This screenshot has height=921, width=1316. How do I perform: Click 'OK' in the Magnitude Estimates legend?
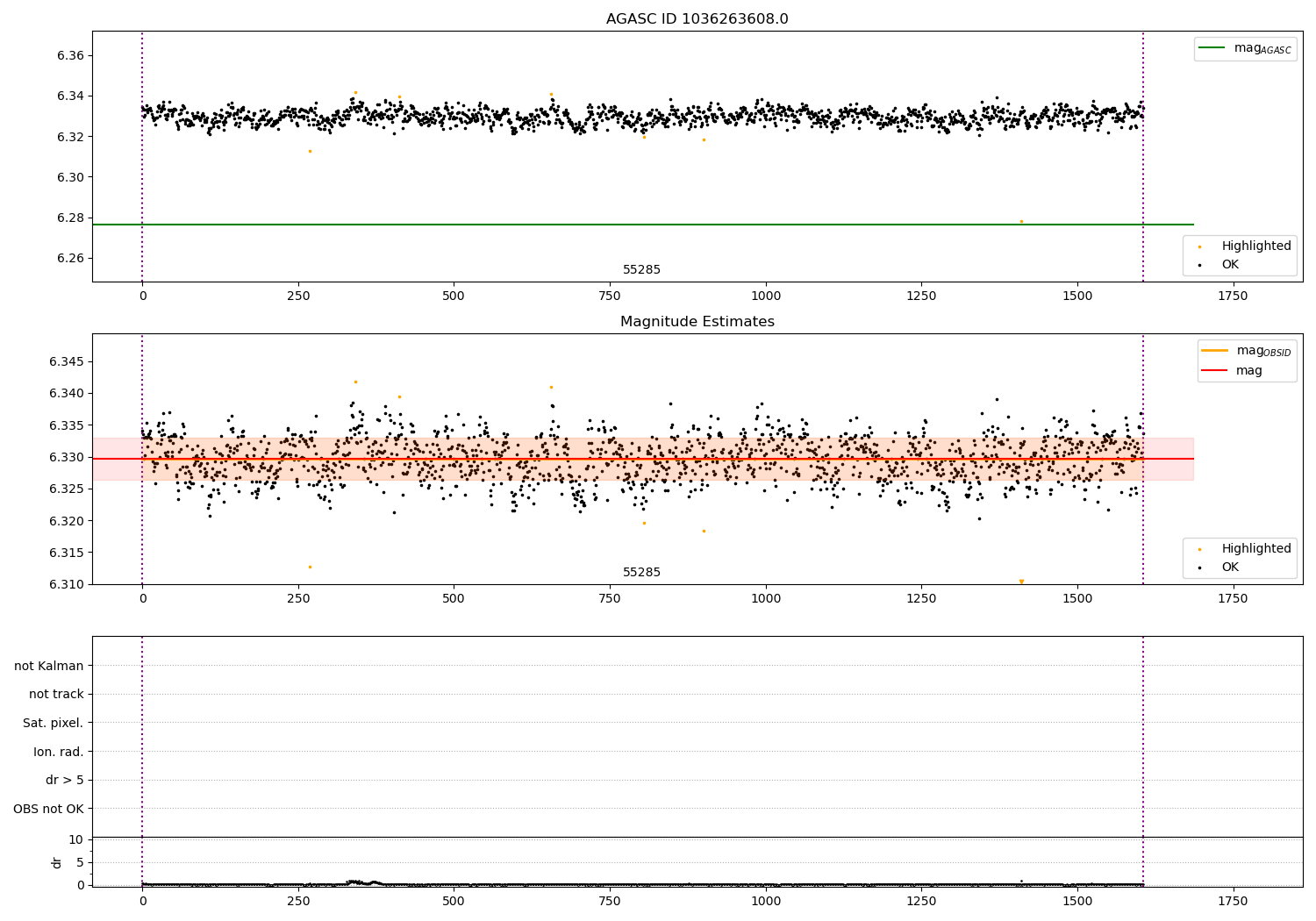coord(1230,567)
